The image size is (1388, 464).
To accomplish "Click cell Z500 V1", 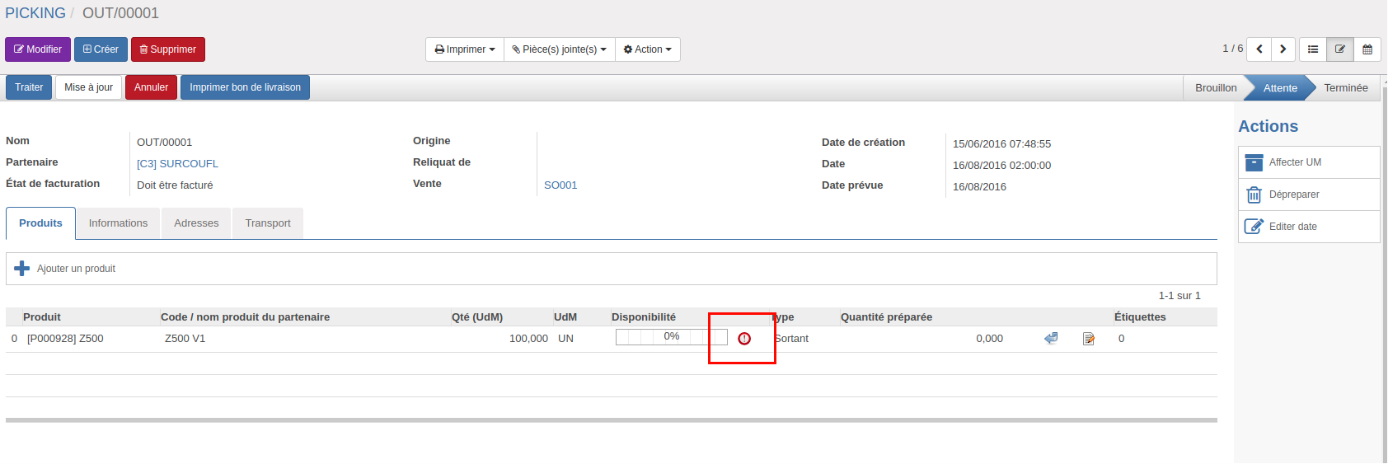I will [185, 339].
